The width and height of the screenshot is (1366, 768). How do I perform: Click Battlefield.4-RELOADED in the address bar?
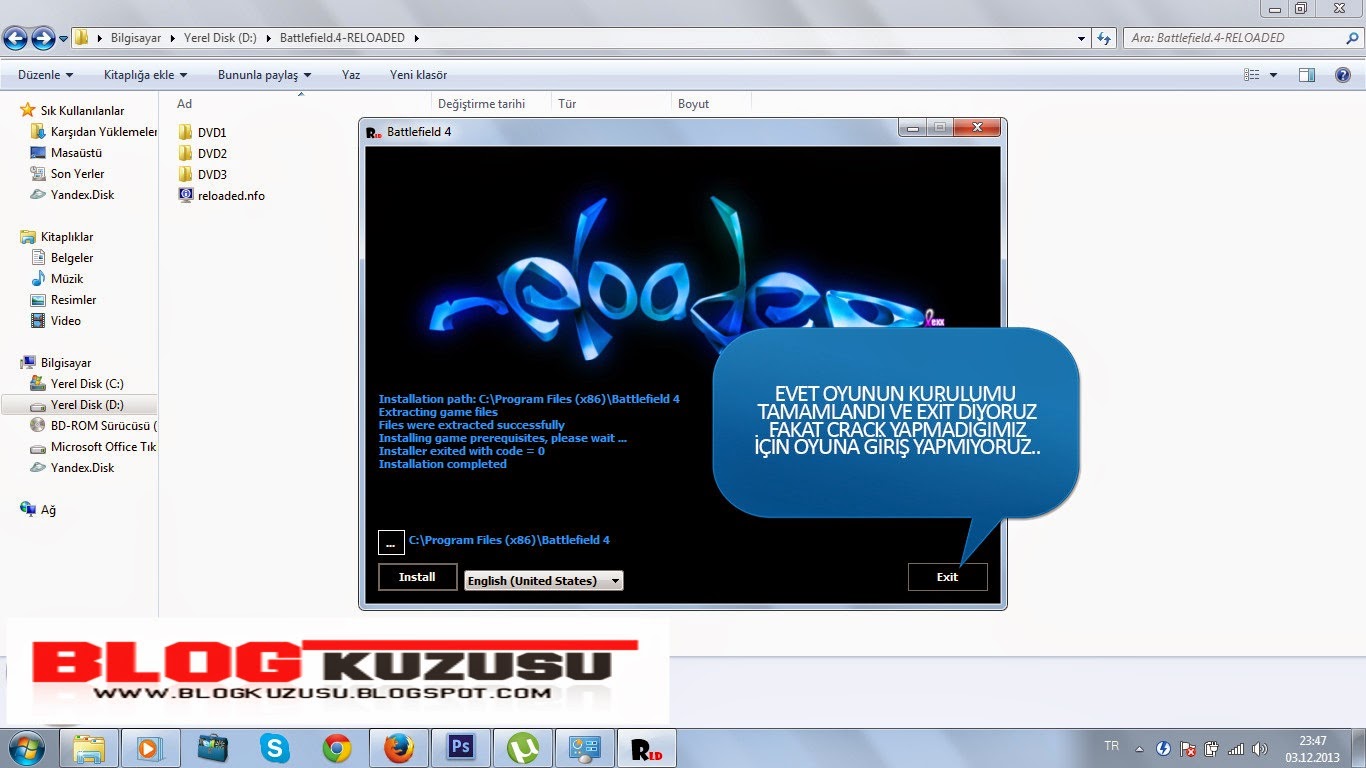tap(342, 38)
